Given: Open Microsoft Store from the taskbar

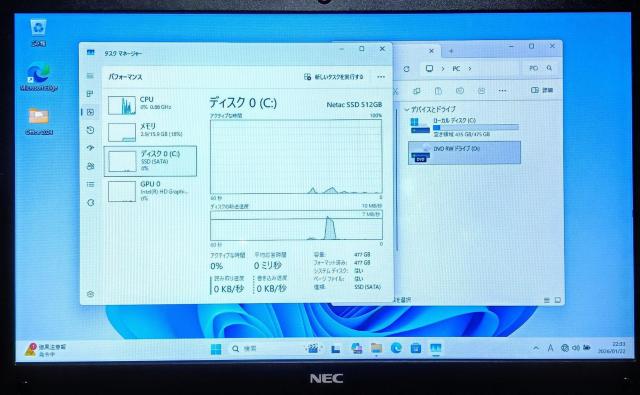Looking at the screenshot, I should click(x=416, y=348).
